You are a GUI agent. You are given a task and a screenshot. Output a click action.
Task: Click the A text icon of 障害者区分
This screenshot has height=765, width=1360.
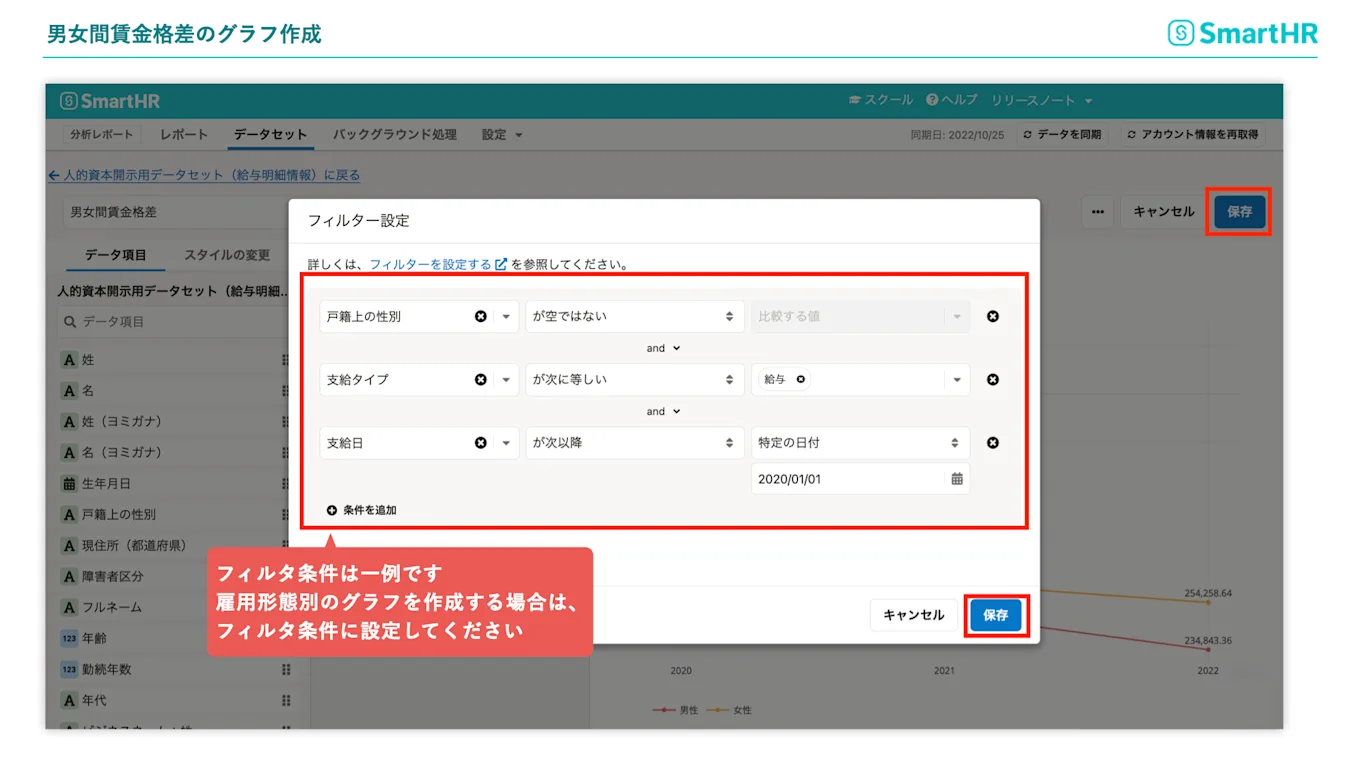[69, 576]
